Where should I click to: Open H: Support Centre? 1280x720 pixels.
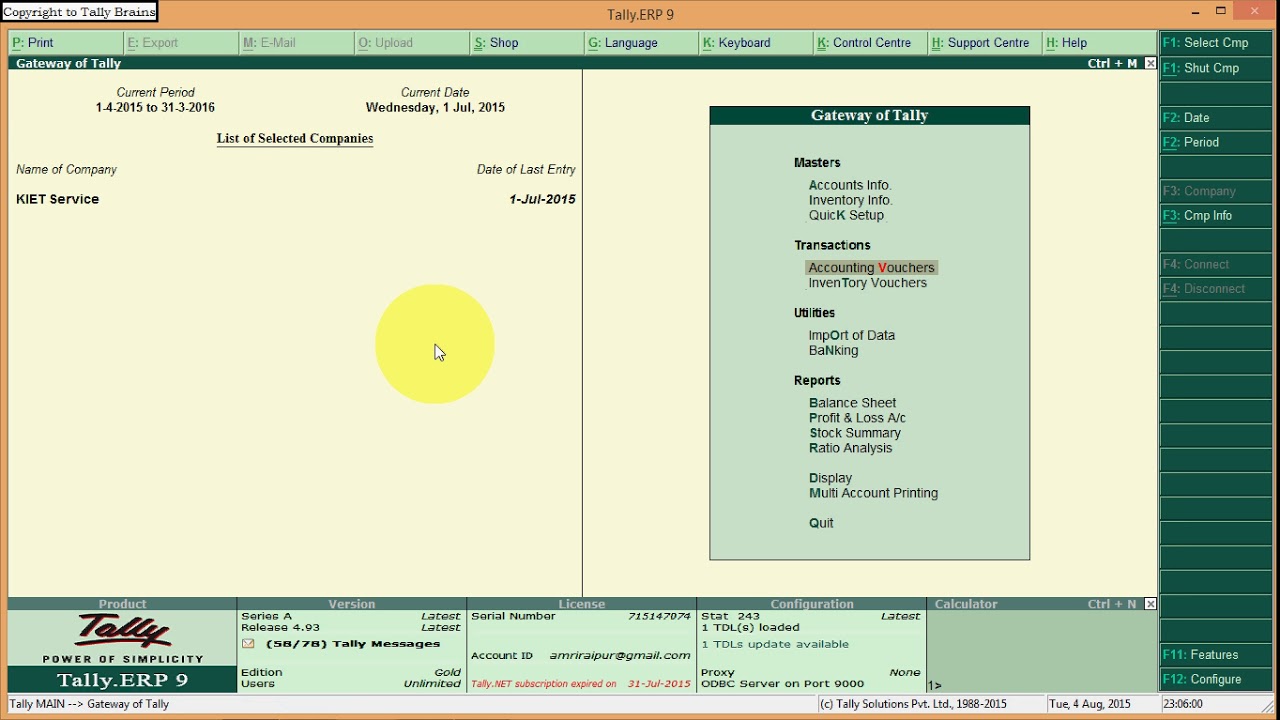986,43
